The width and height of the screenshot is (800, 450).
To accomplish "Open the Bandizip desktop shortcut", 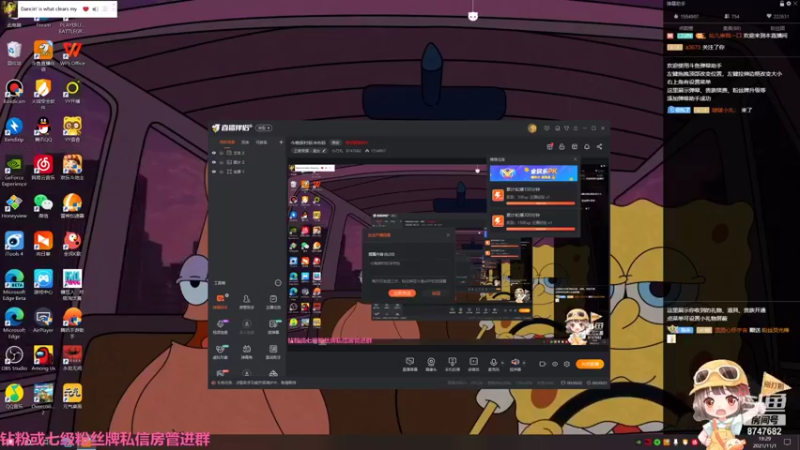I will 14,130.
